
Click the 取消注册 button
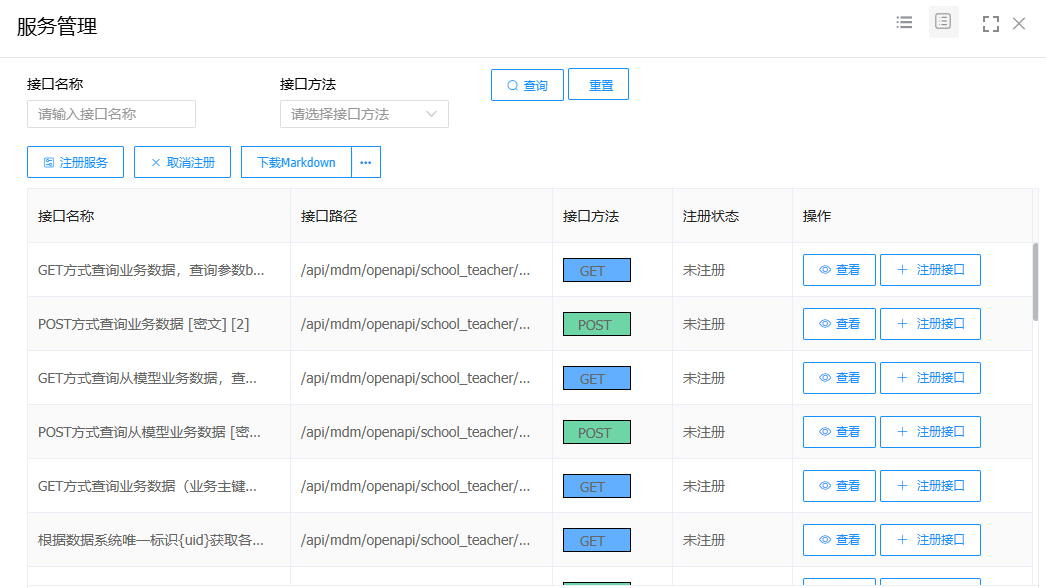[182, 162]
